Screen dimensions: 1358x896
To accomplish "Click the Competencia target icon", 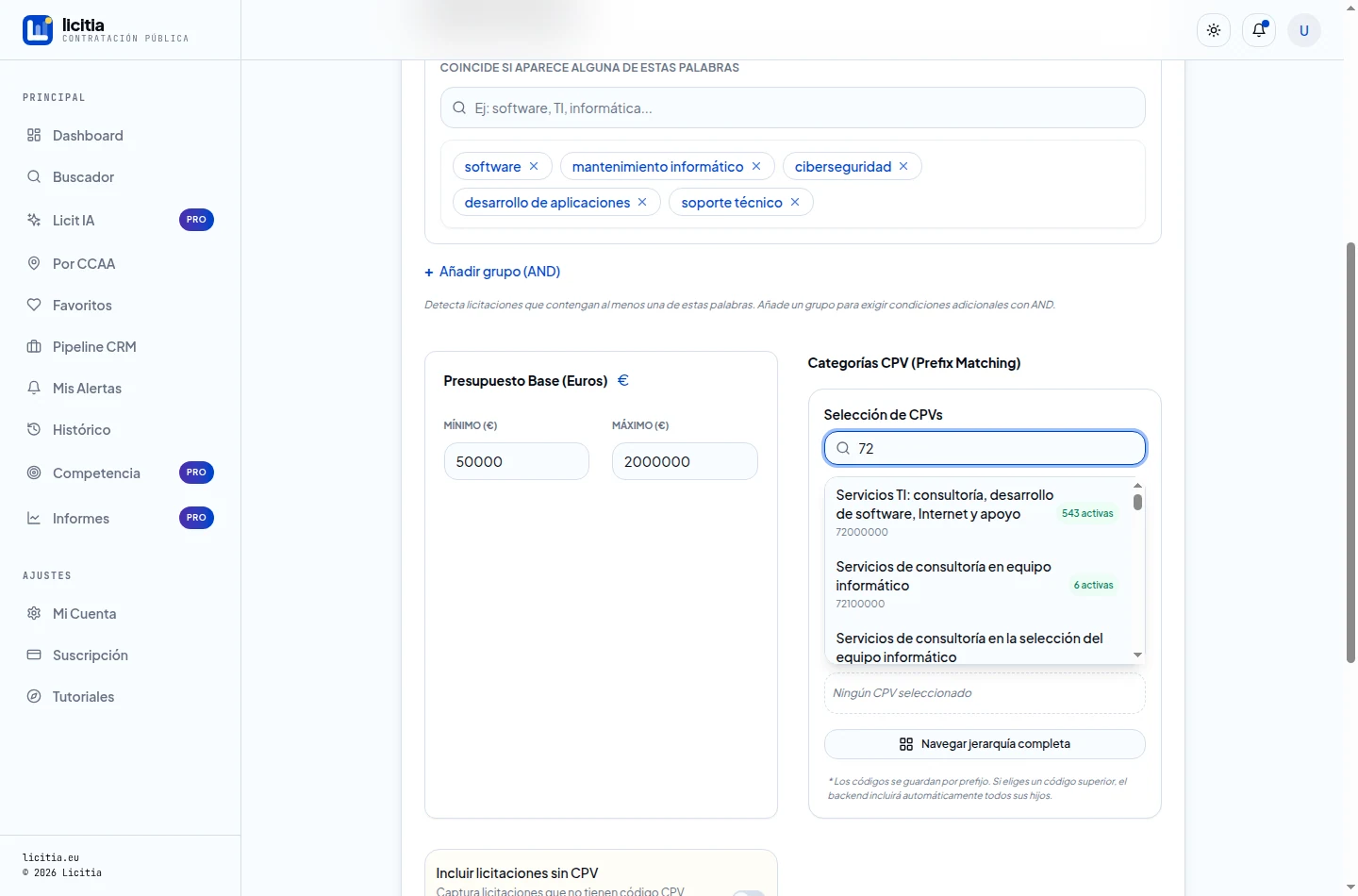I will coord(34,473).
